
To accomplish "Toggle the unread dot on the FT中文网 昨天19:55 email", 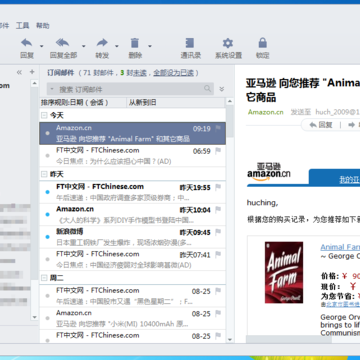I will click(47, 192).
